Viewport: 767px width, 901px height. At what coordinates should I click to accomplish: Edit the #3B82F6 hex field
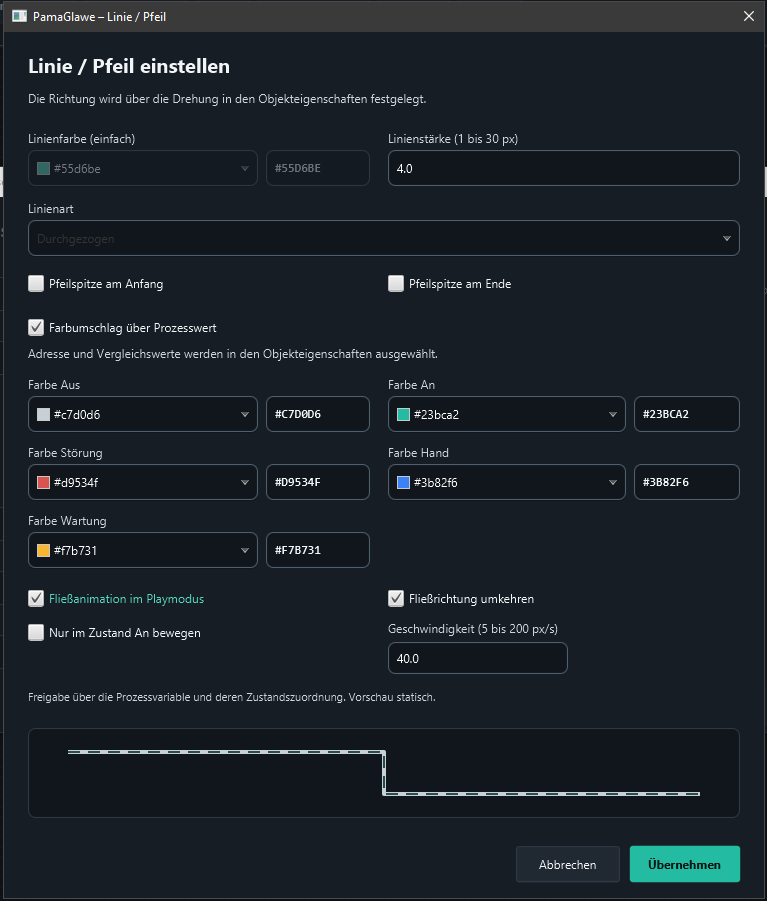point(687,482)
